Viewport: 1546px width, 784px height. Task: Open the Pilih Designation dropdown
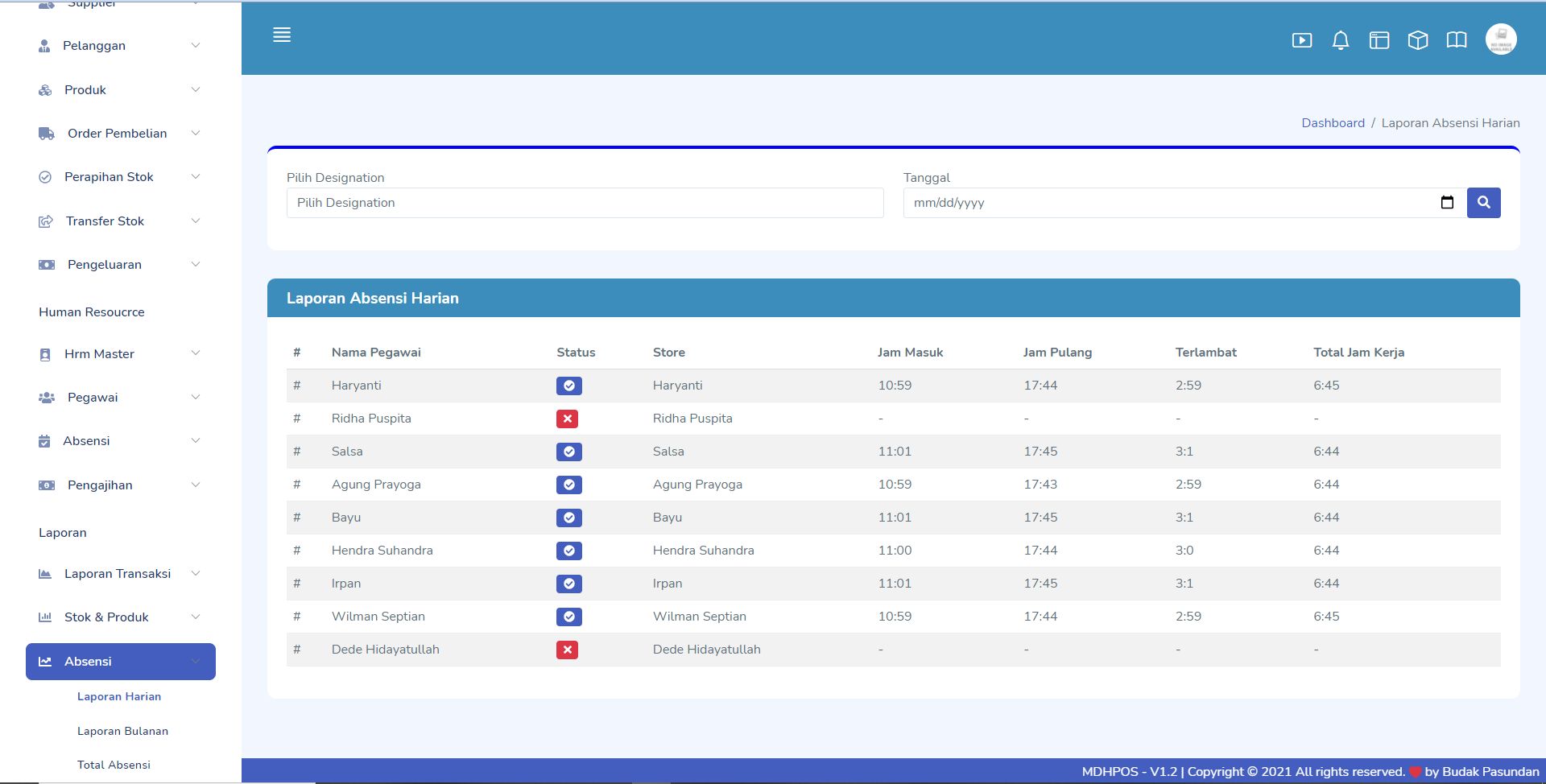(x=585, y=203)
